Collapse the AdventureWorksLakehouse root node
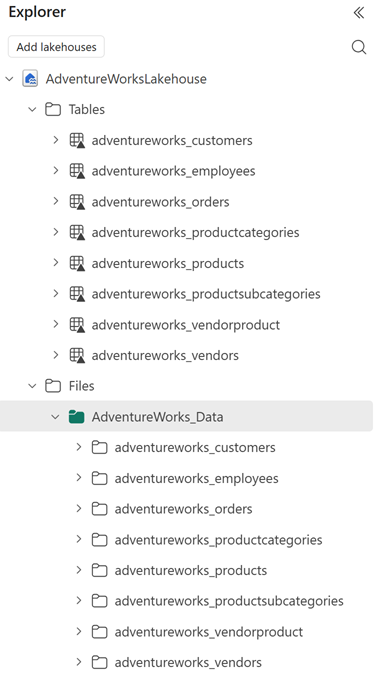 9,79
